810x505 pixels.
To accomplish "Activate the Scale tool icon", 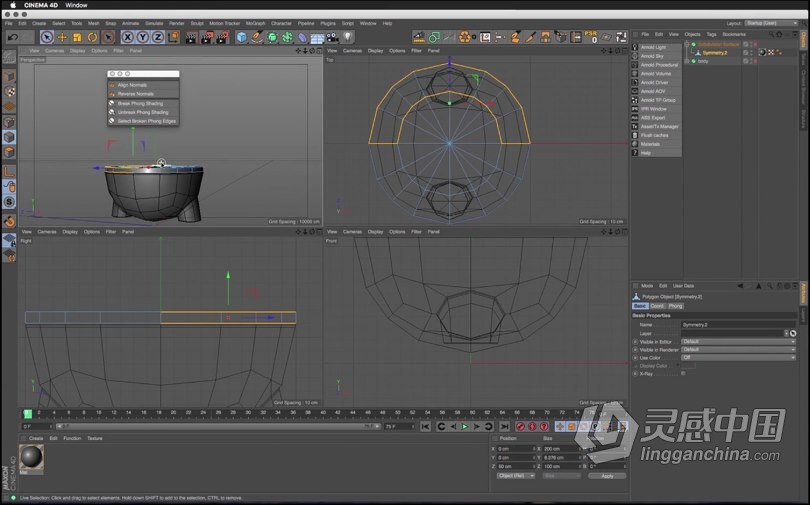I will (77, 37).
